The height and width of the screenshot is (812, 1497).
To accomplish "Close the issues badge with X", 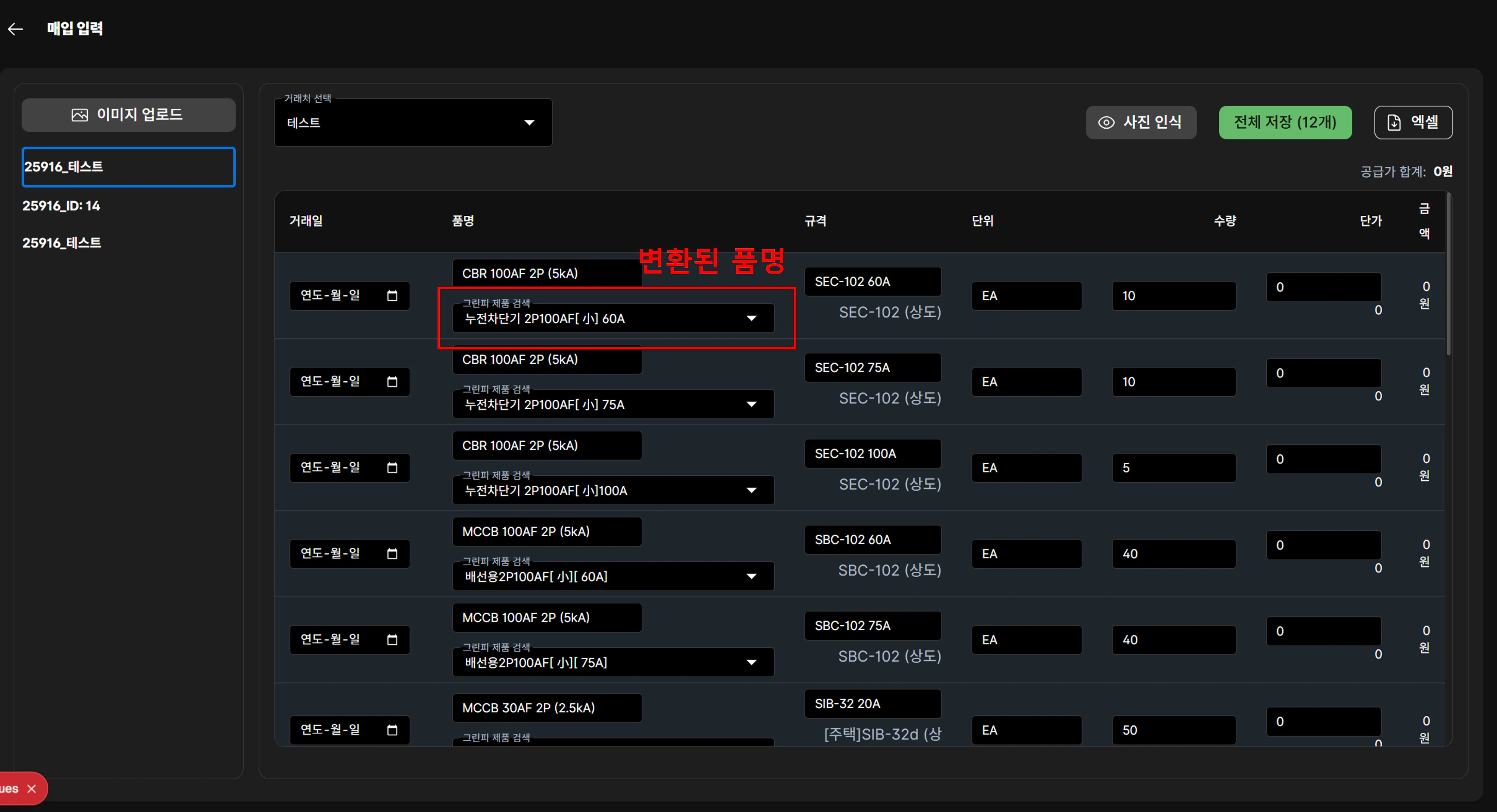I will point(32,789).
